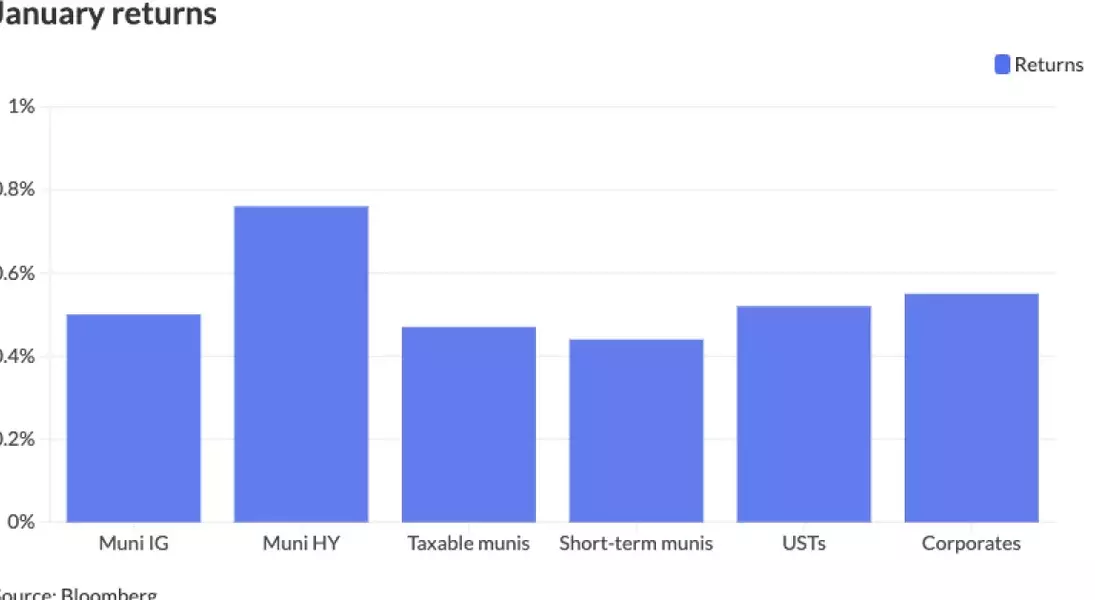Click the 0% y-axis tick label
The image size is (1095, 600).
pos(20,522)
